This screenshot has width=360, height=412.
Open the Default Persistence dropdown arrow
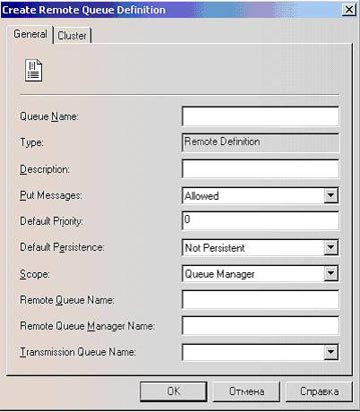(x=331, y=247)
